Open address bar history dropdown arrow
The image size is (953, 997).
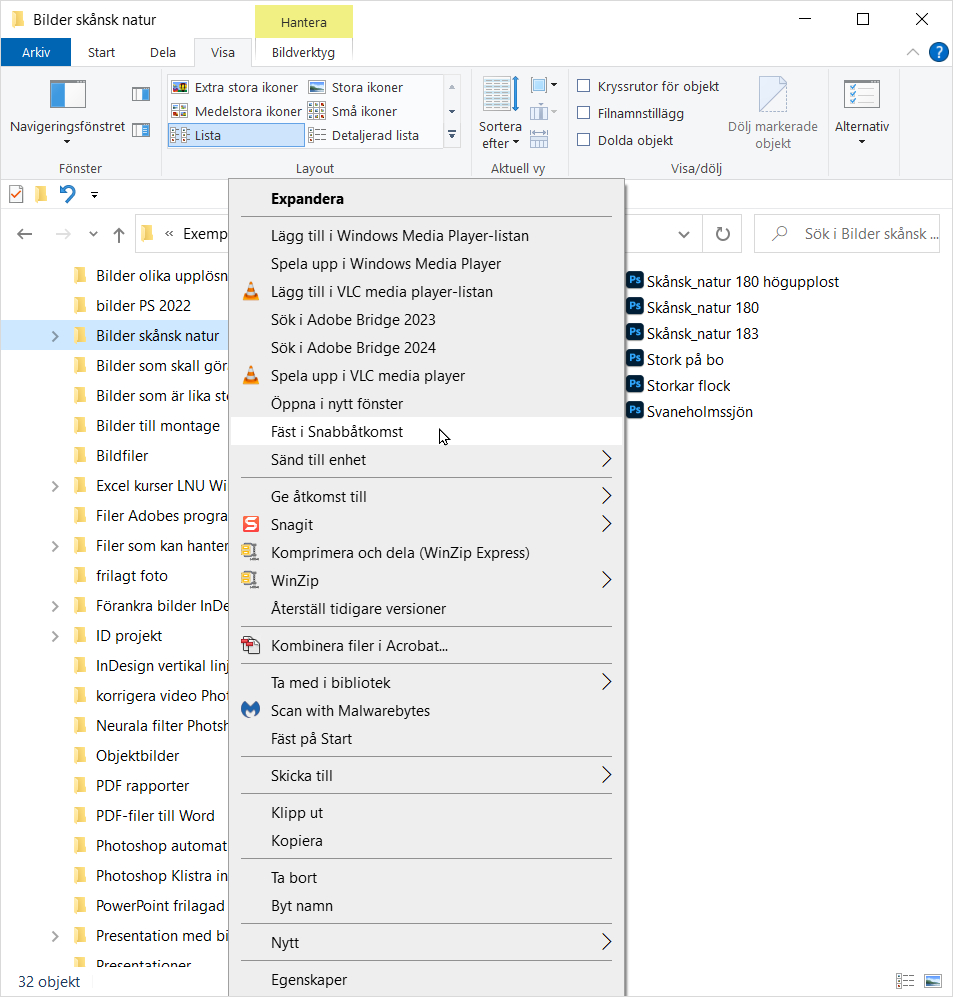pyautogui.click(x=684, y=234)
